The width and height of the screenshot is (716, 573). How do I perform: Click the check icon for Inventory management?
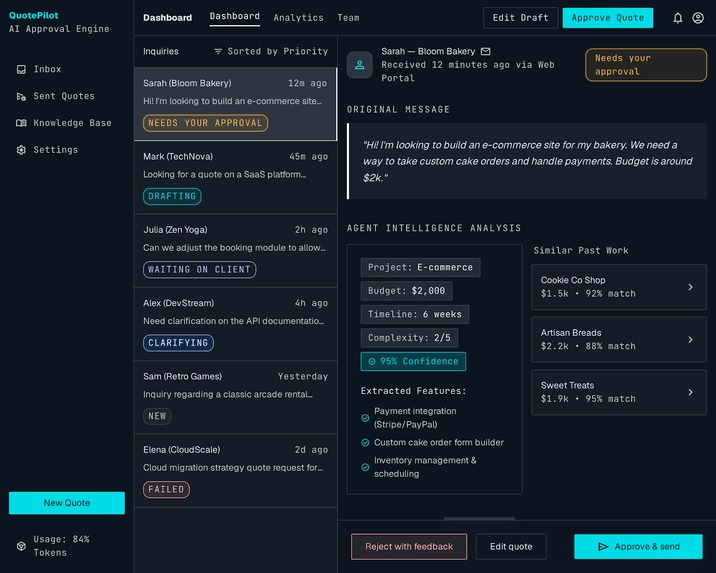click(x=365, y=467)
